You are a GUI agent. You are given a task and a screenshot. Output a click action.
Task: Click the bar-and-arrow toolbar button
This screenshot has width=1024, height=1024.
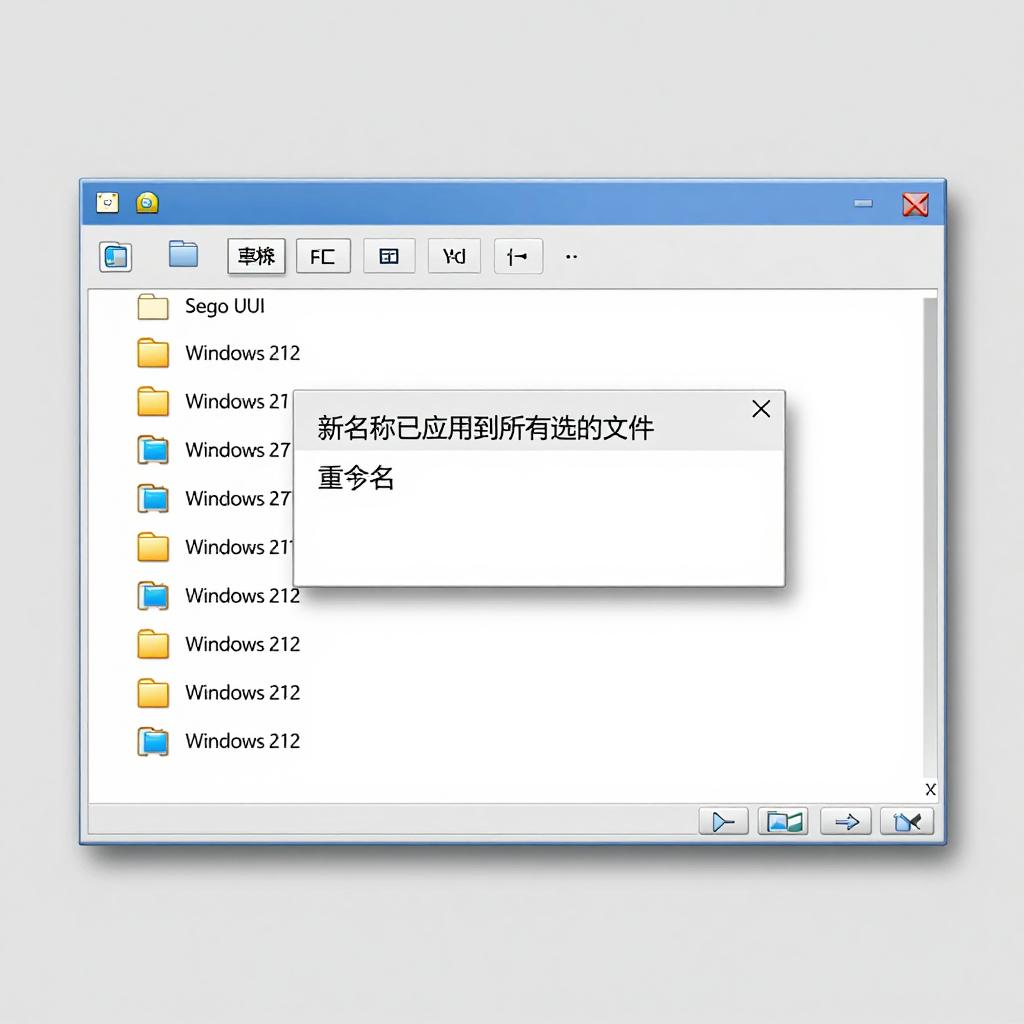[518, 256]
